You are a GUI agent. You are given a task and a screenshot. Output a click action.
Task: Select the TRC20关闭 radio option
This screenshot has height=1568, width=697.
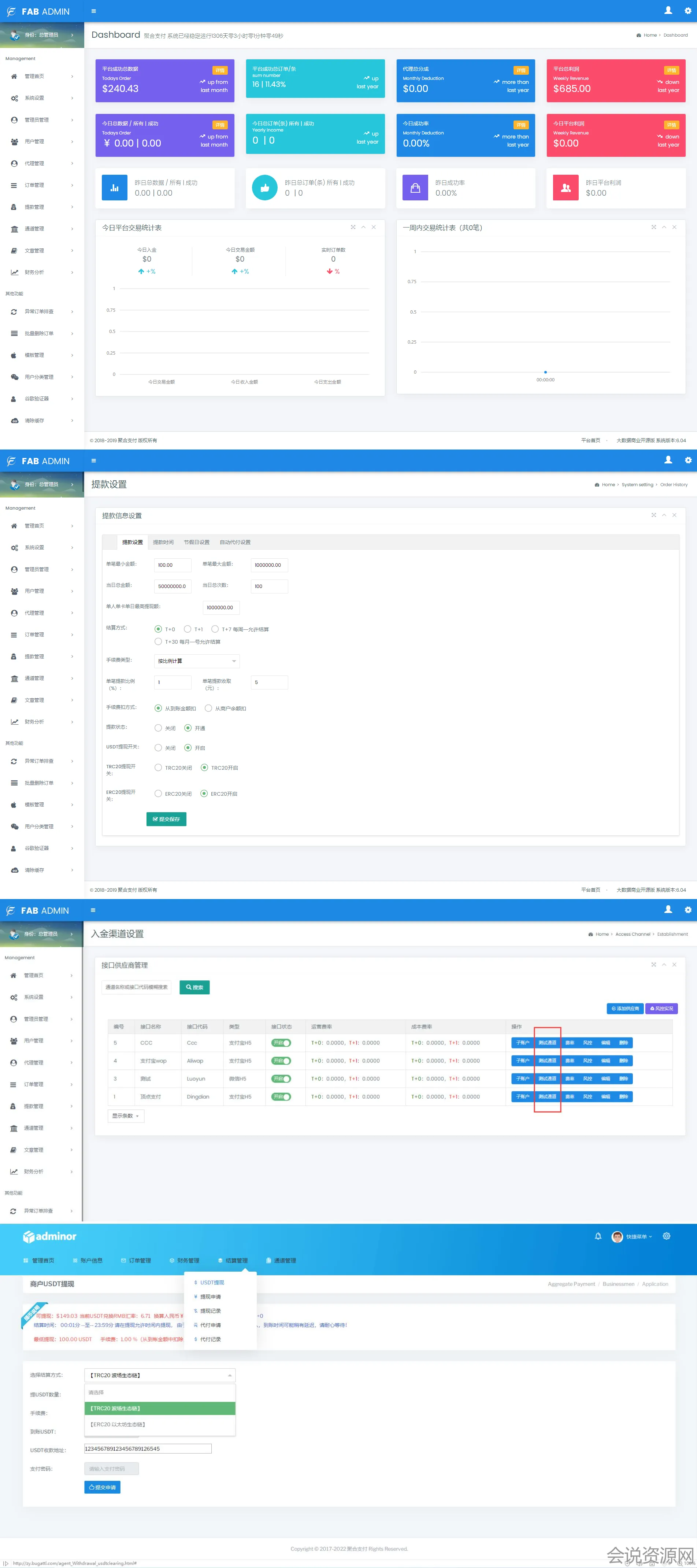coord(158,768)
